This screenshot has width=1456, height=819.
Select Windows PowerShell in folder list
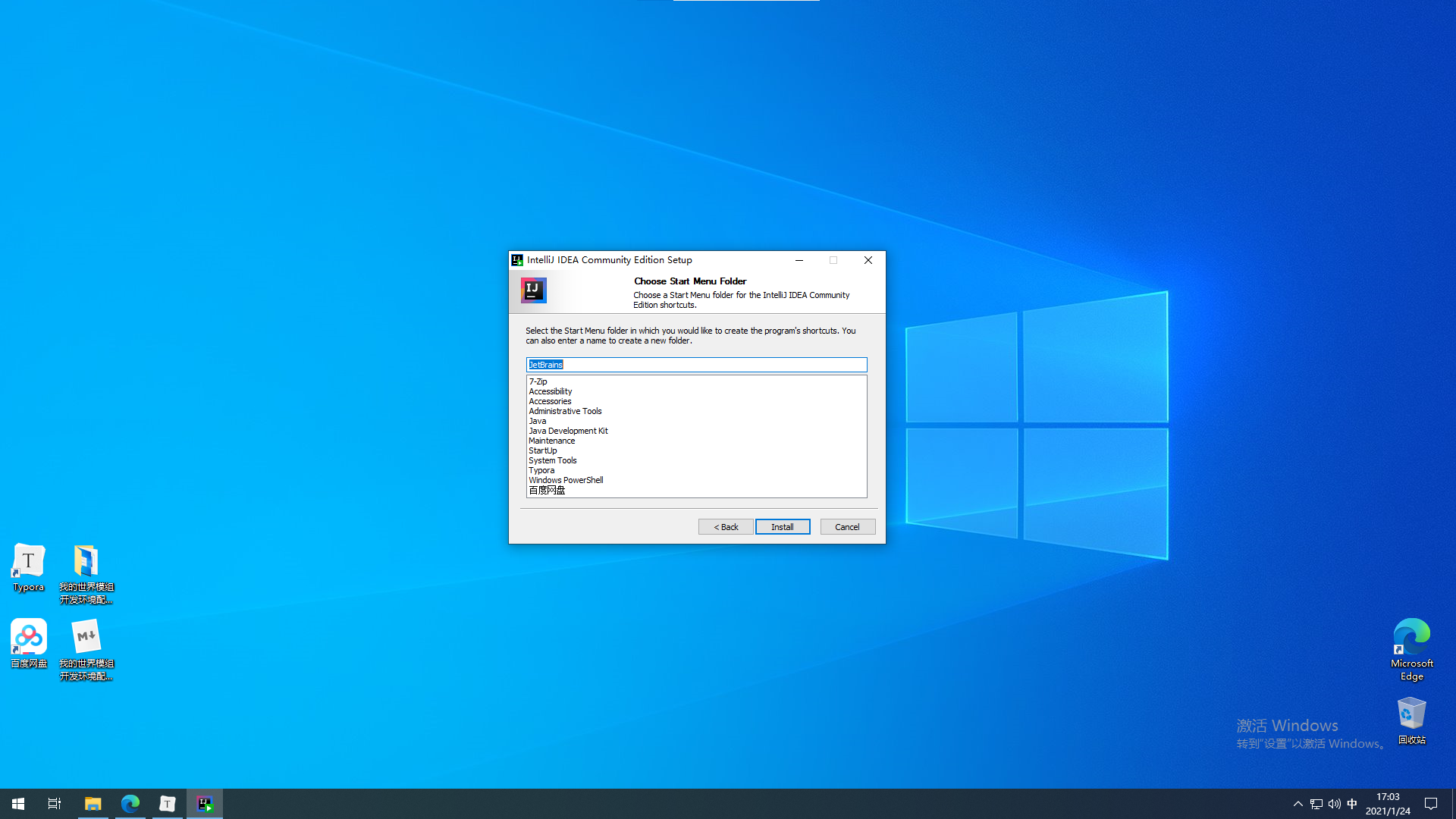[x=566, y=480]
